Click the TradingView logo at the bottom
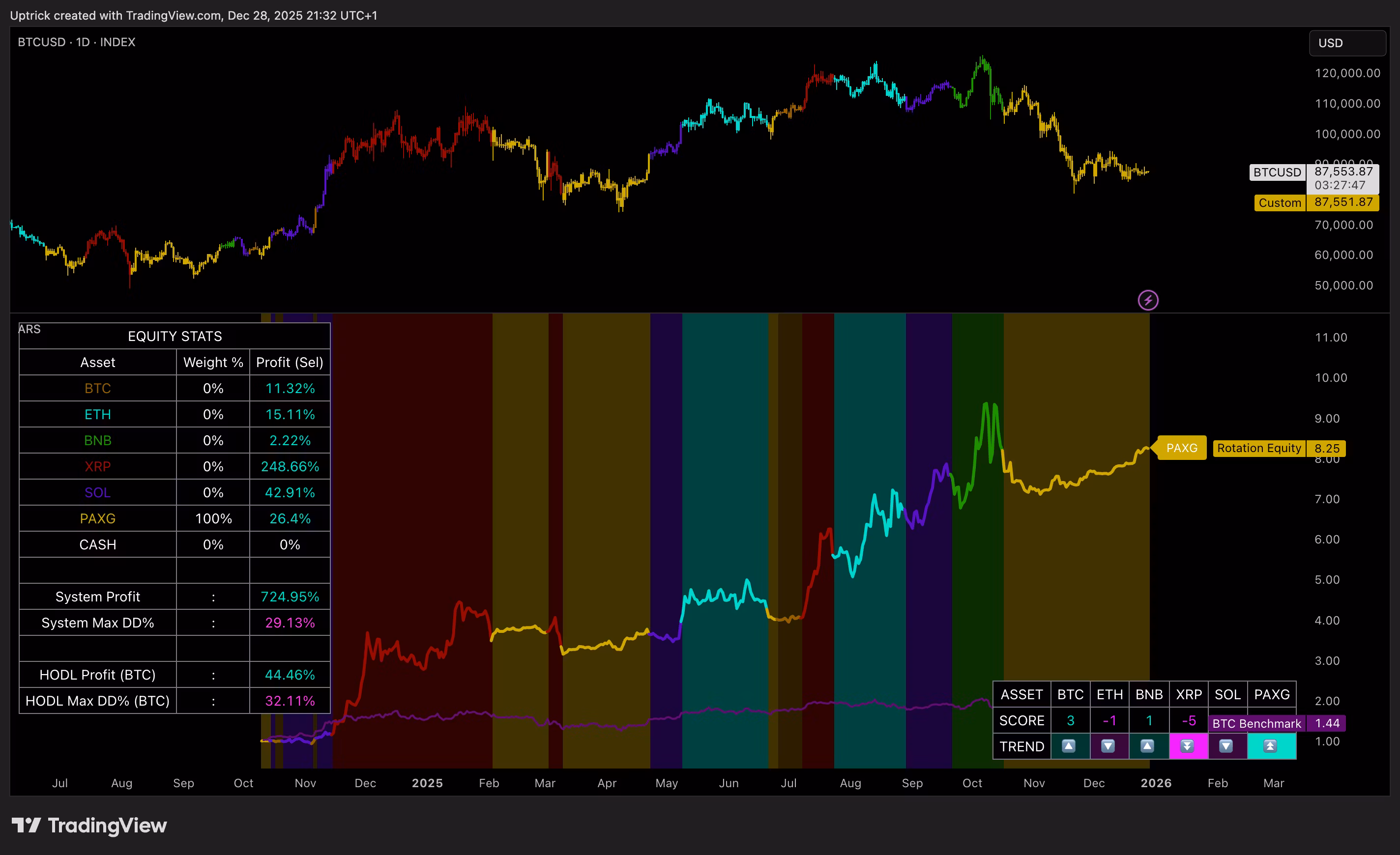This screenshot has height=855, width=1400. pyautogui.click(x=89, y=826)
